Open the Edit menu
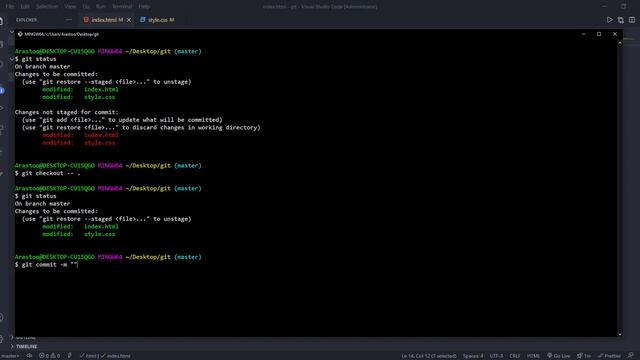640x360 pixels. coord(25,7)
